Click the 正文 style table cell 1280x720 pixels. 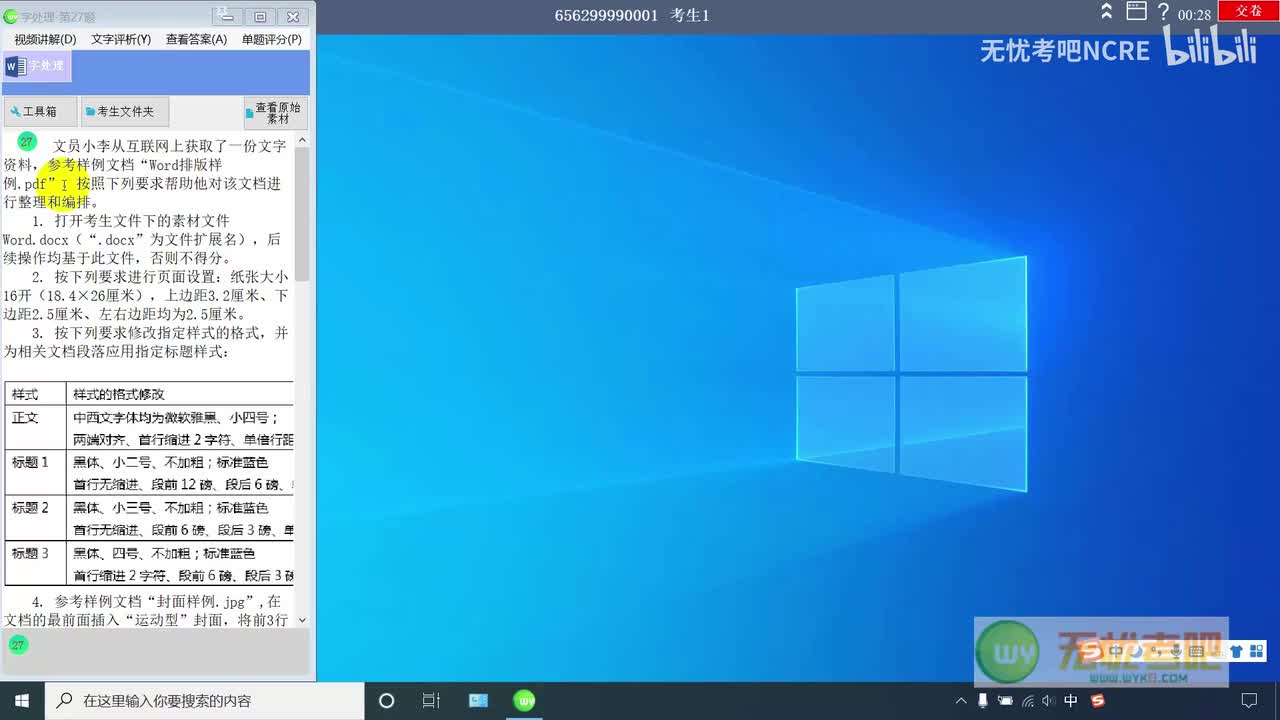coord(35,428)
